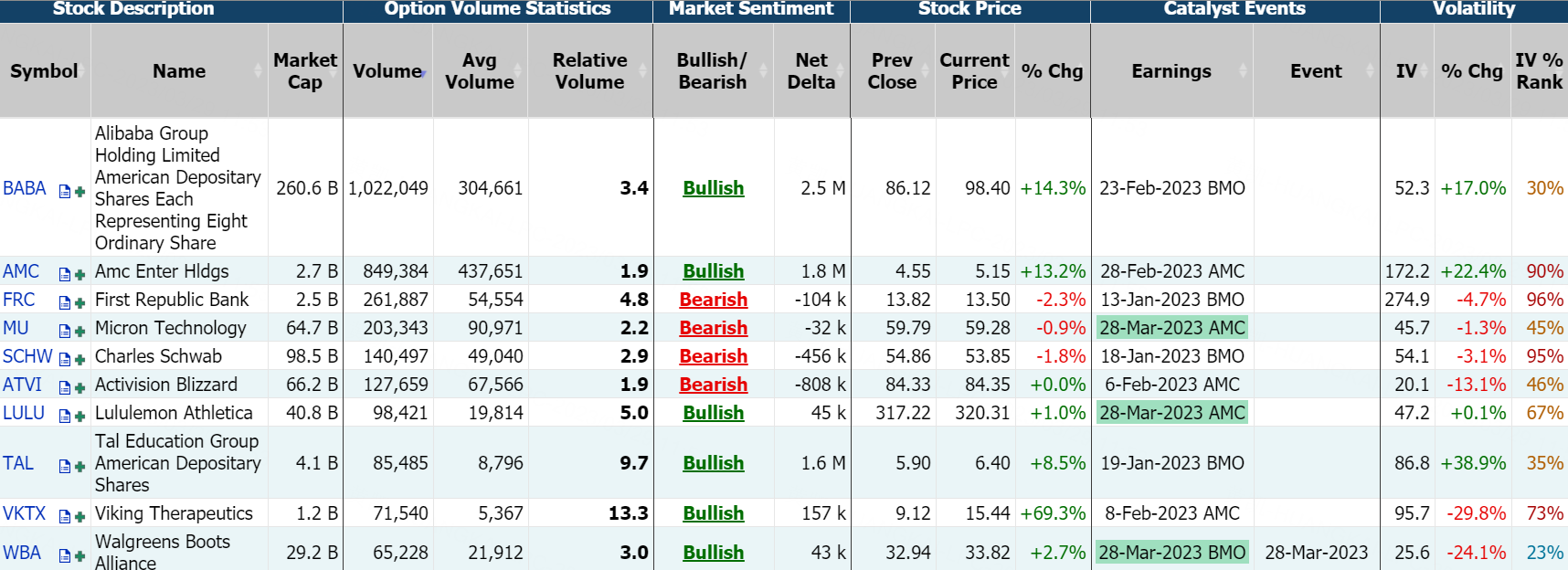Click the green plus icon beside AMC
This screenshot has width=1568, height=570.
(x=79, y=274)
